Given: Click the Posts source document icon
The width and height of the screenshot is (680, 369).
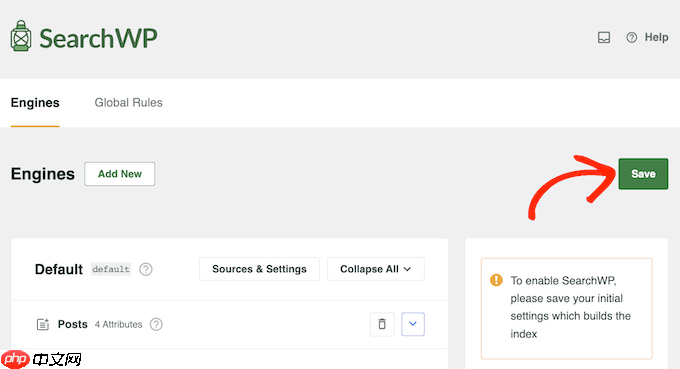Looking at the screenshot, I should click(x=42, y=324).
